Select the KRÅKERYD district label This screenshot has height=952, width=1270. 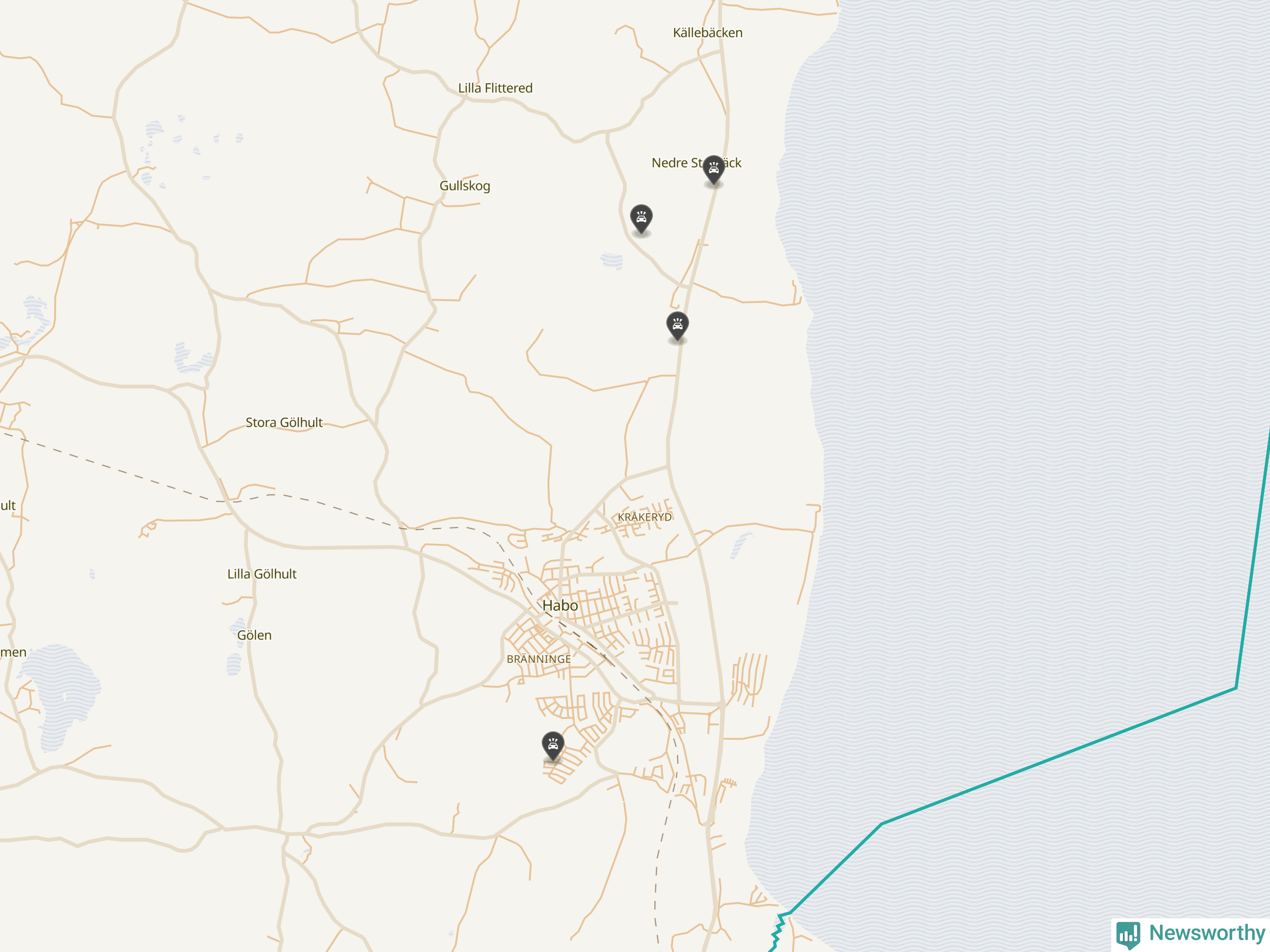tap(644, 517)
